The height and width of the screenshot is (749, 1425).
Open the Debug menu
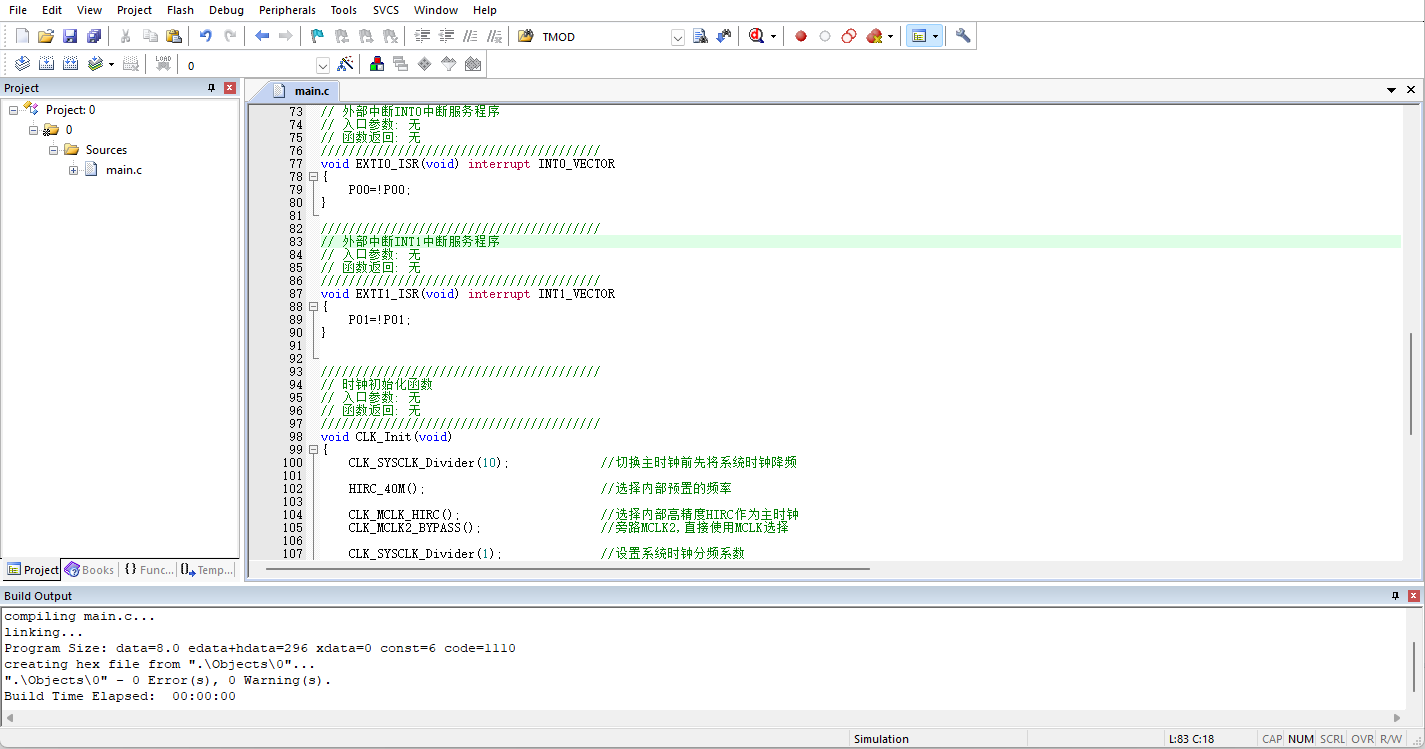click(x=226, y=10)
